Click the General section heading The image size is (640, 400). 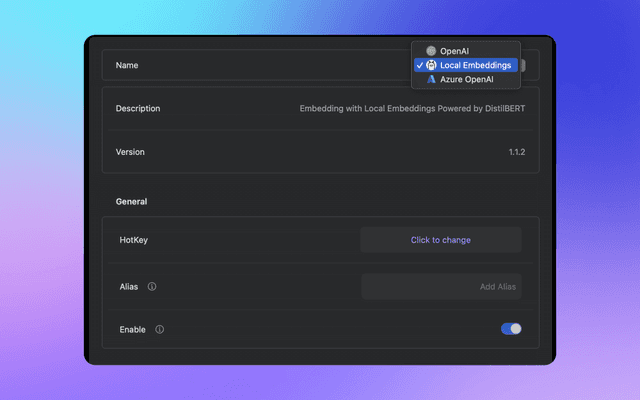pos(131,202)
